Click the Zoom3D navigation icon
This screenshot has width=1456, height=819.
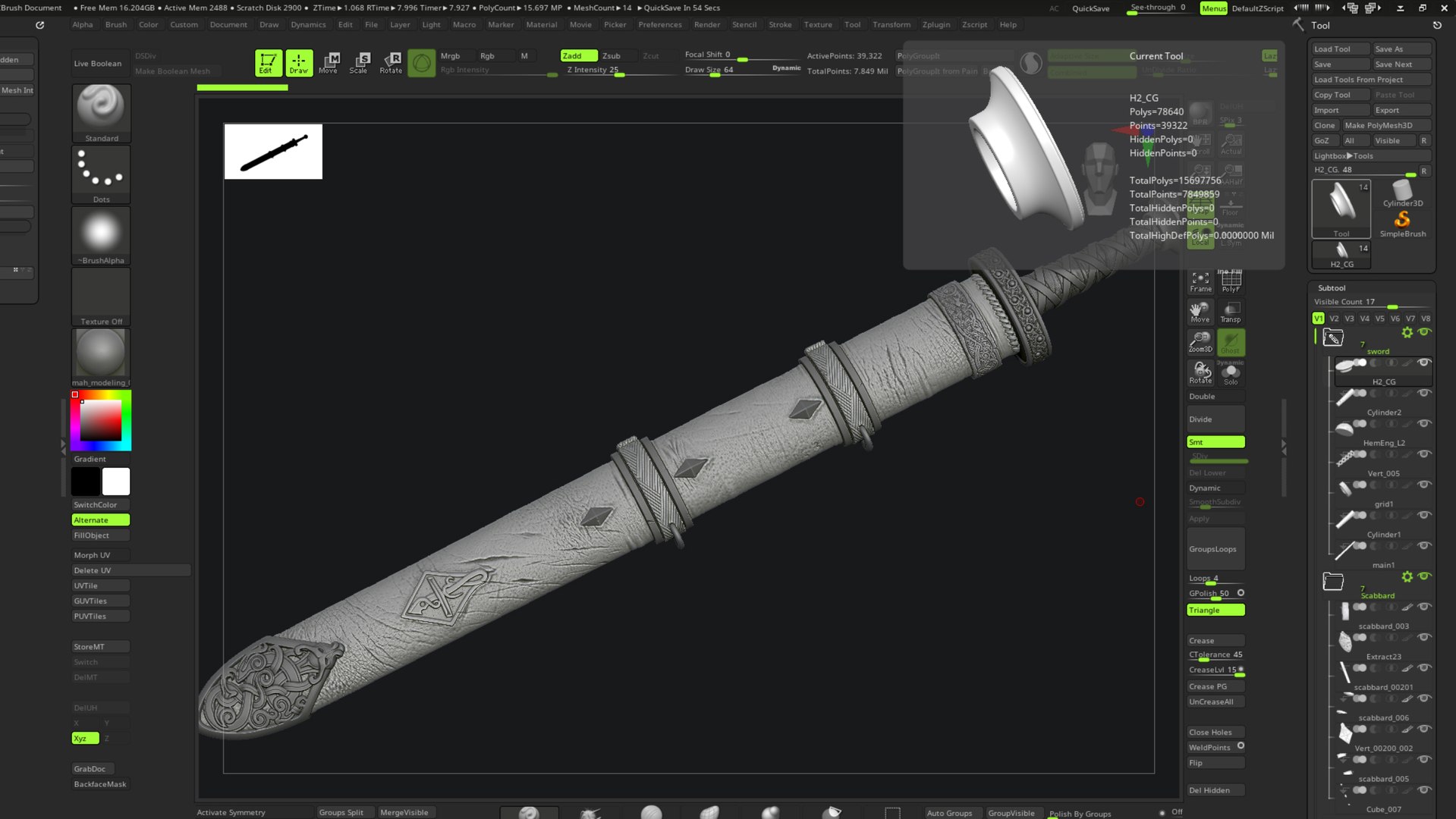click(1200, 342)
